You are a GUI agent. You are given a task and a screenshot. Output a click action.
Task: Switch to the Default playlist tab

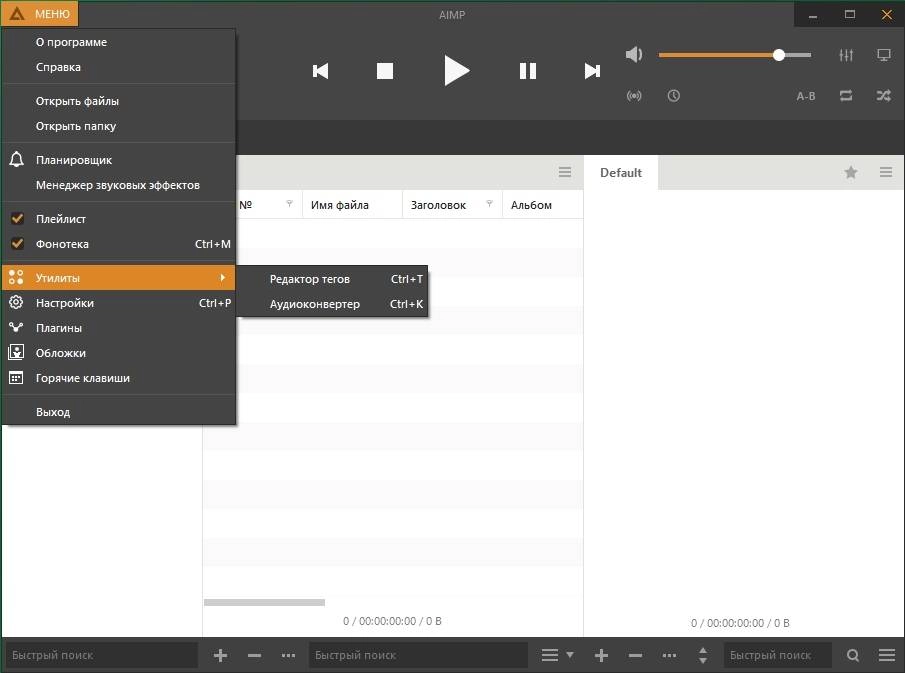click(620, 173)
